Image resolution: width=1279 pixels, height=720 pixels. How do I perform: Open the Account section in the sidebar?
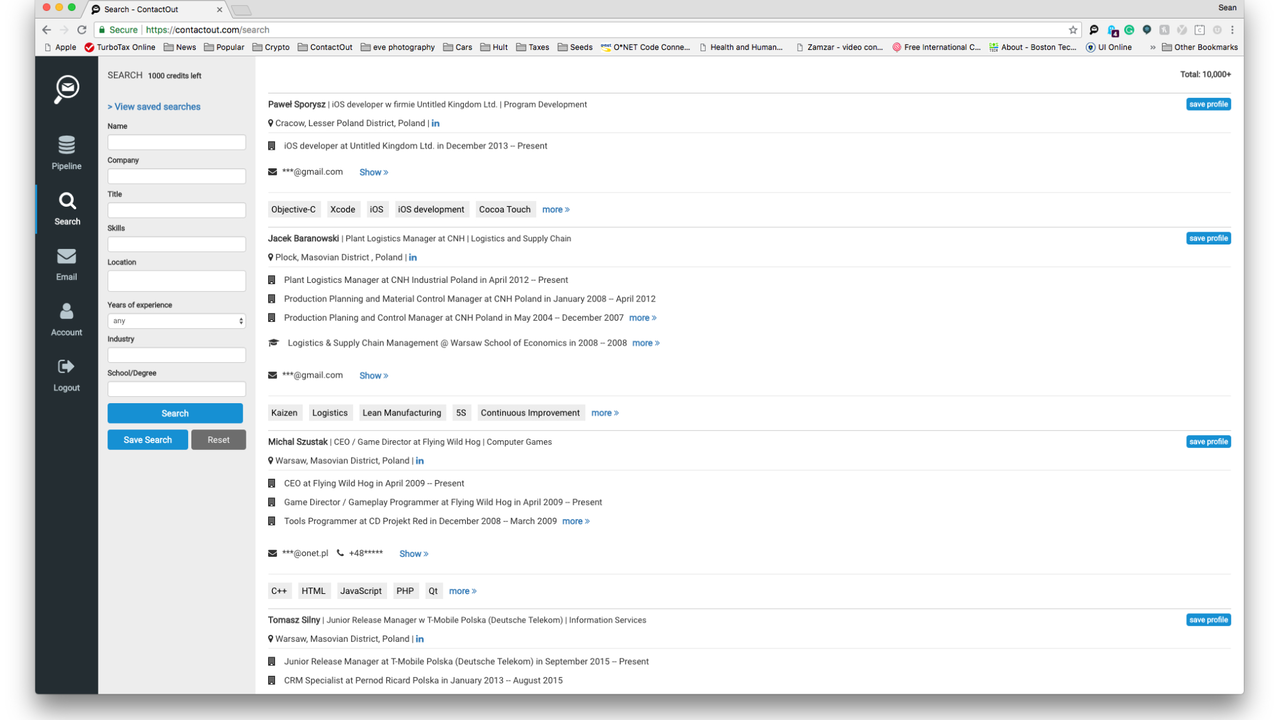pyautogui.click(x=66, y=318)
